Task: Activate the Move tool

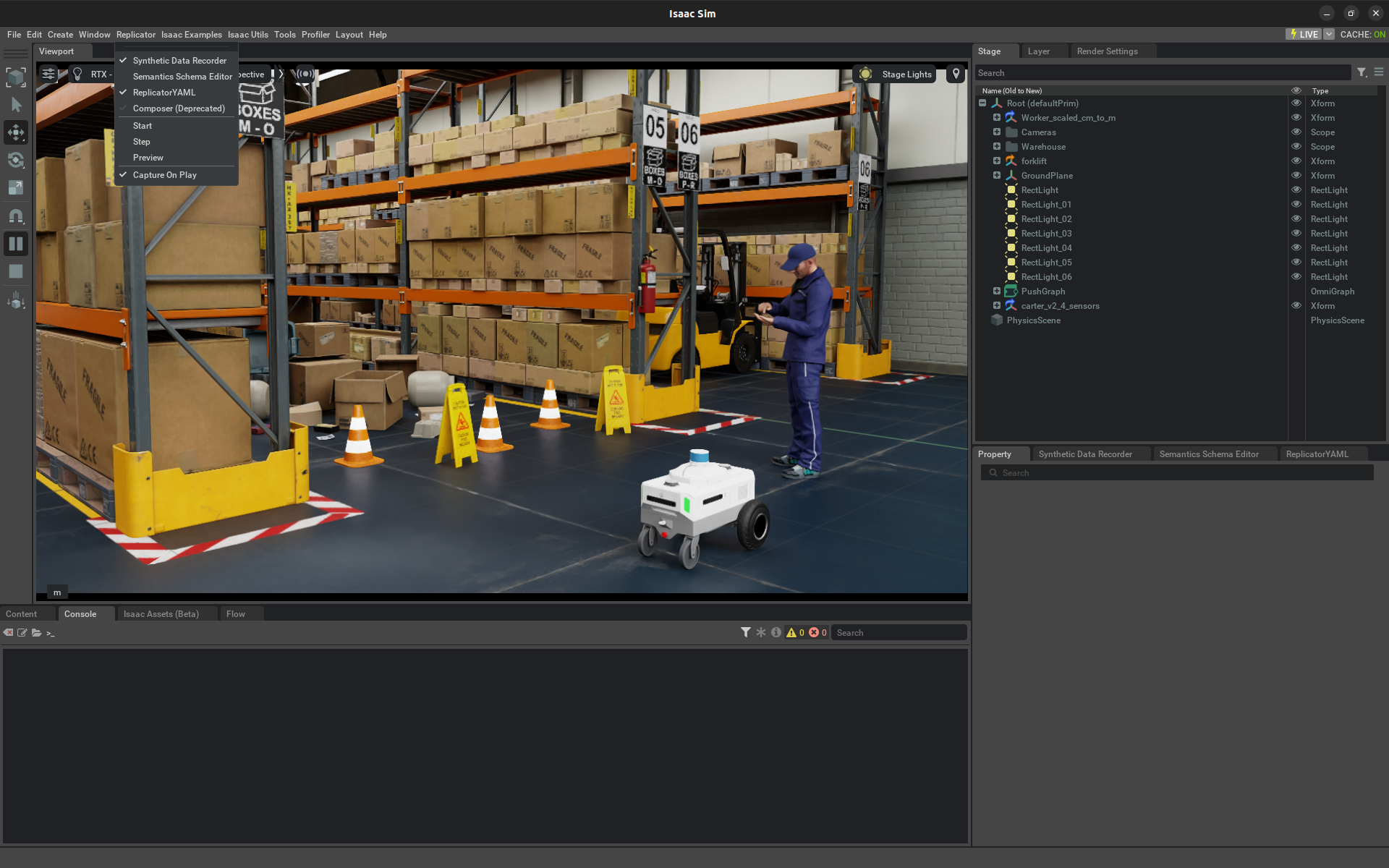Action: 16,132
